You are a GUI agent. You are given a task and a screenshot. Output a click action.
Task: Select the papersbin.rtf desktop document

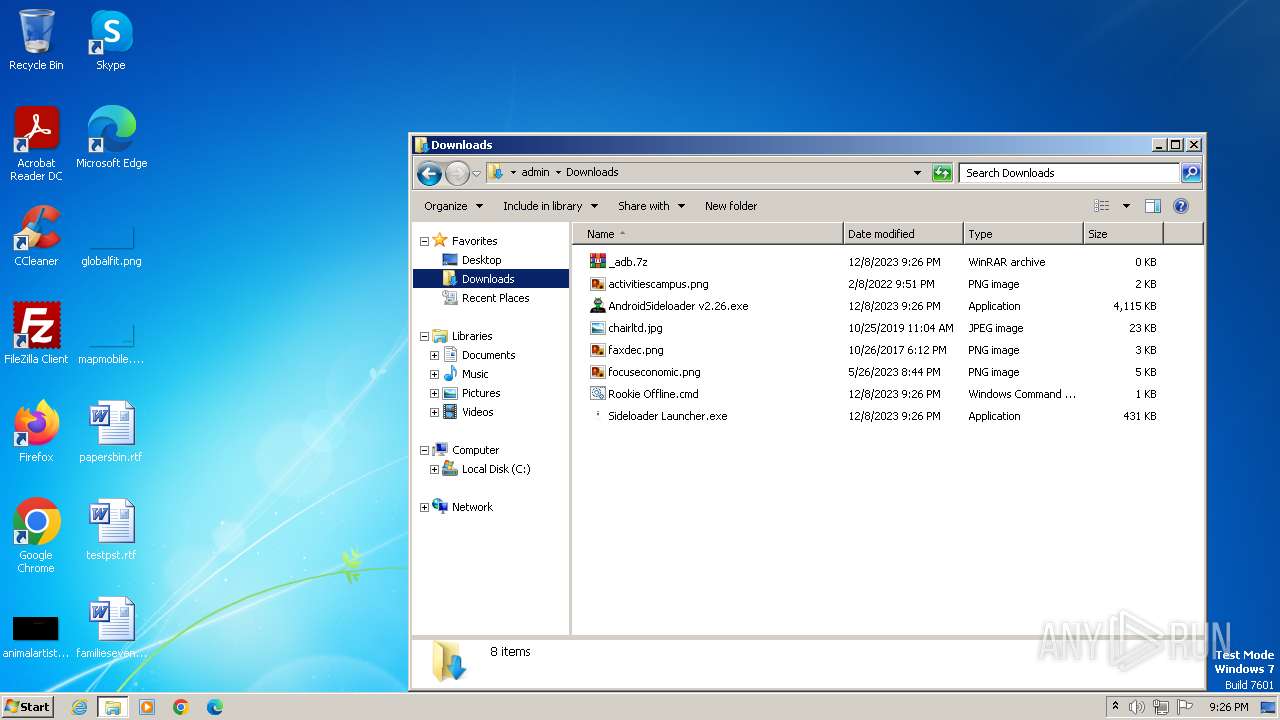[x=111, y=431]
